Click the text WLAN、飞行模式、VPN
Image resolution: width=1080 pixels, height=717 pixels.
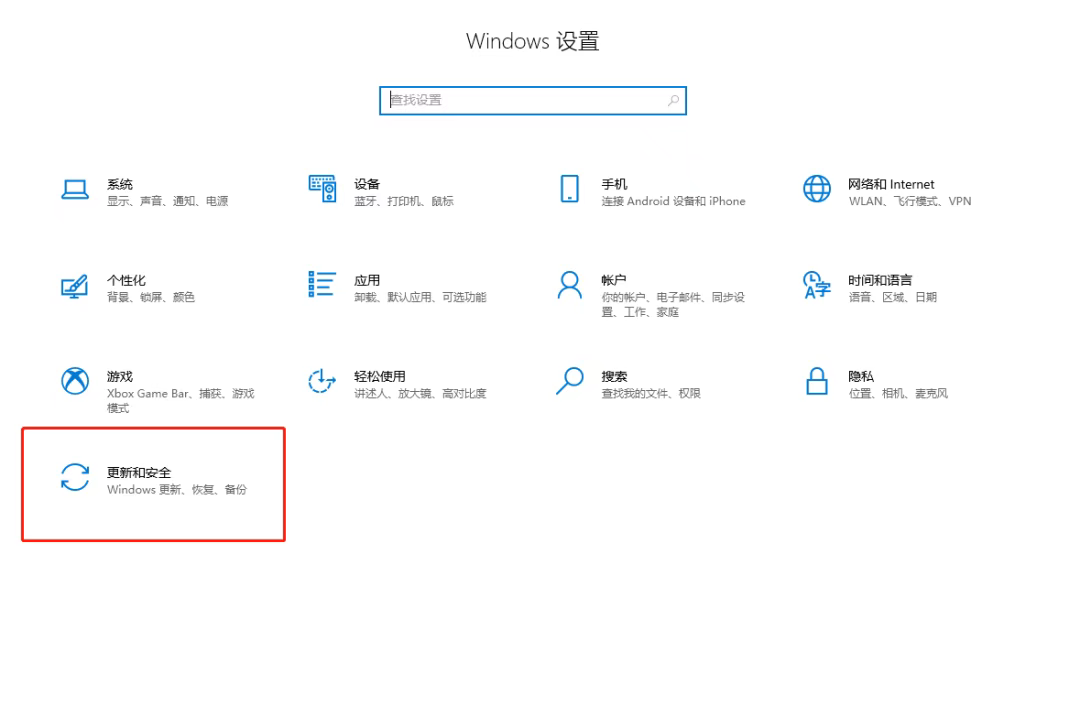[x=910, y=201]
